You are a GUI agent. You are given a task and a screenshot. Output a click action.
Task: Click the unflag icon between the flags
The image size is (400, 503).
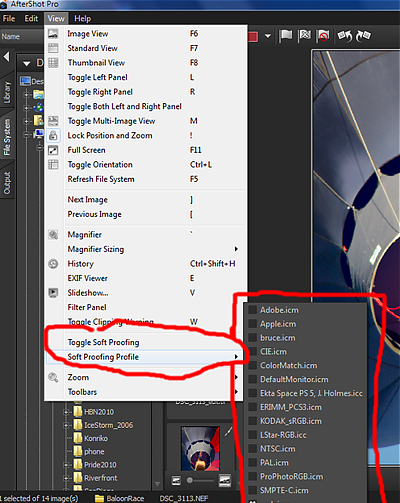coord(305,36)
